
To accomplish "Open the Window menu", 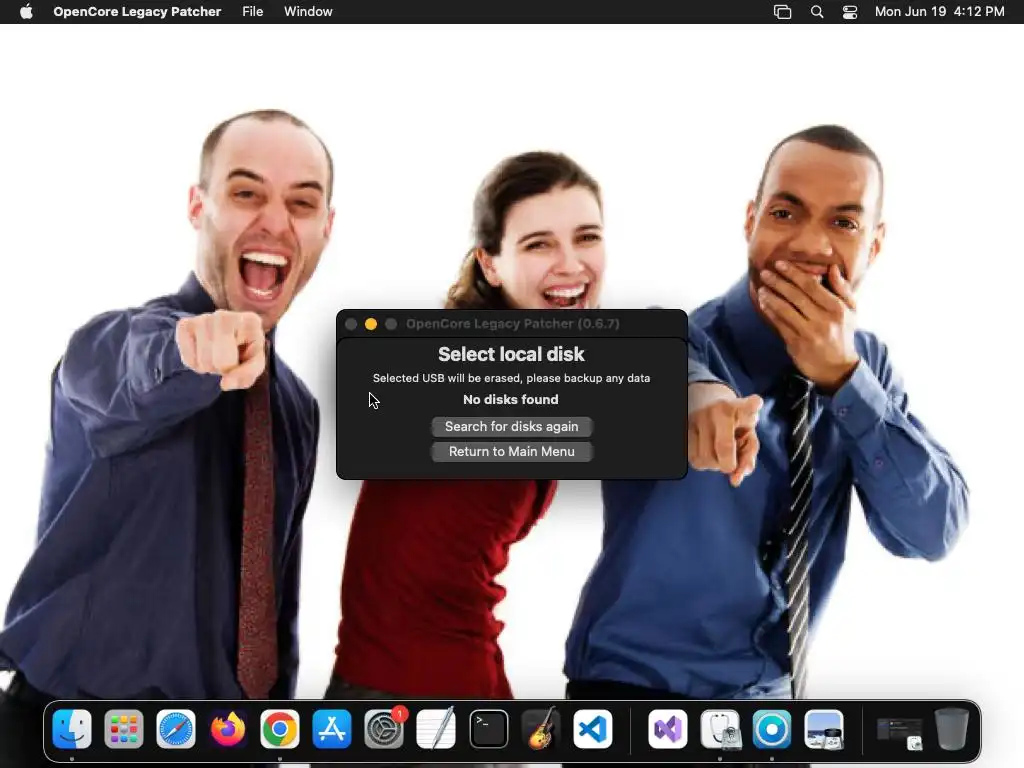I will 308,12.
